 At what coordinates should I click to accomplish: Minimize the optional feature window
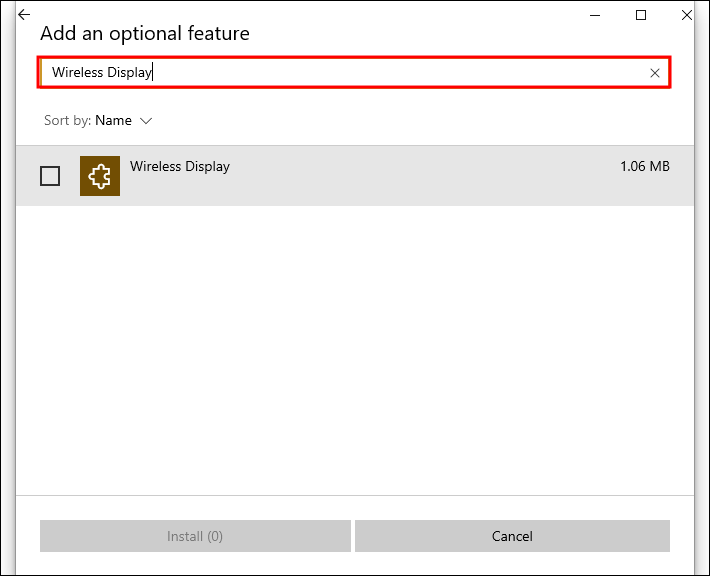pyautogui.click(x=596, y=15)
